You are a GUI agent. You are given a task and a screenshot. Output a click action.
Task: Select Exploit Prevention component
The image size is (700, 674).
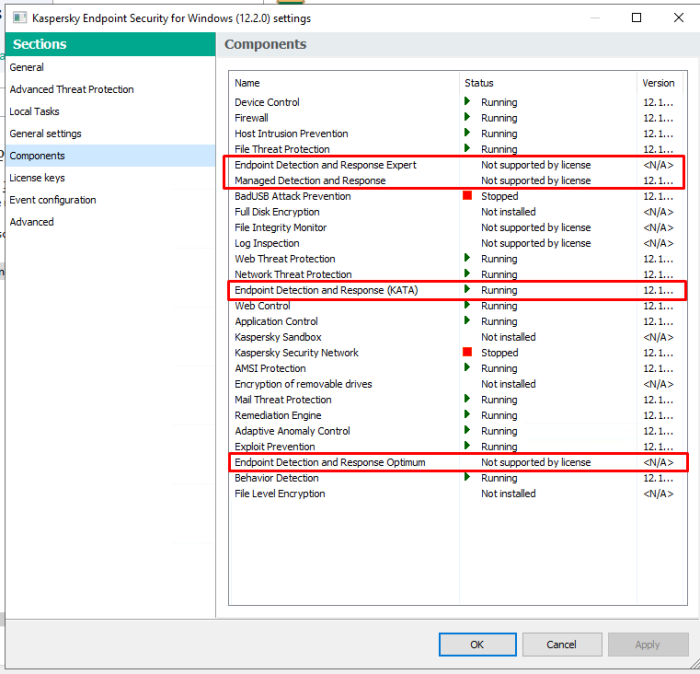275,446
